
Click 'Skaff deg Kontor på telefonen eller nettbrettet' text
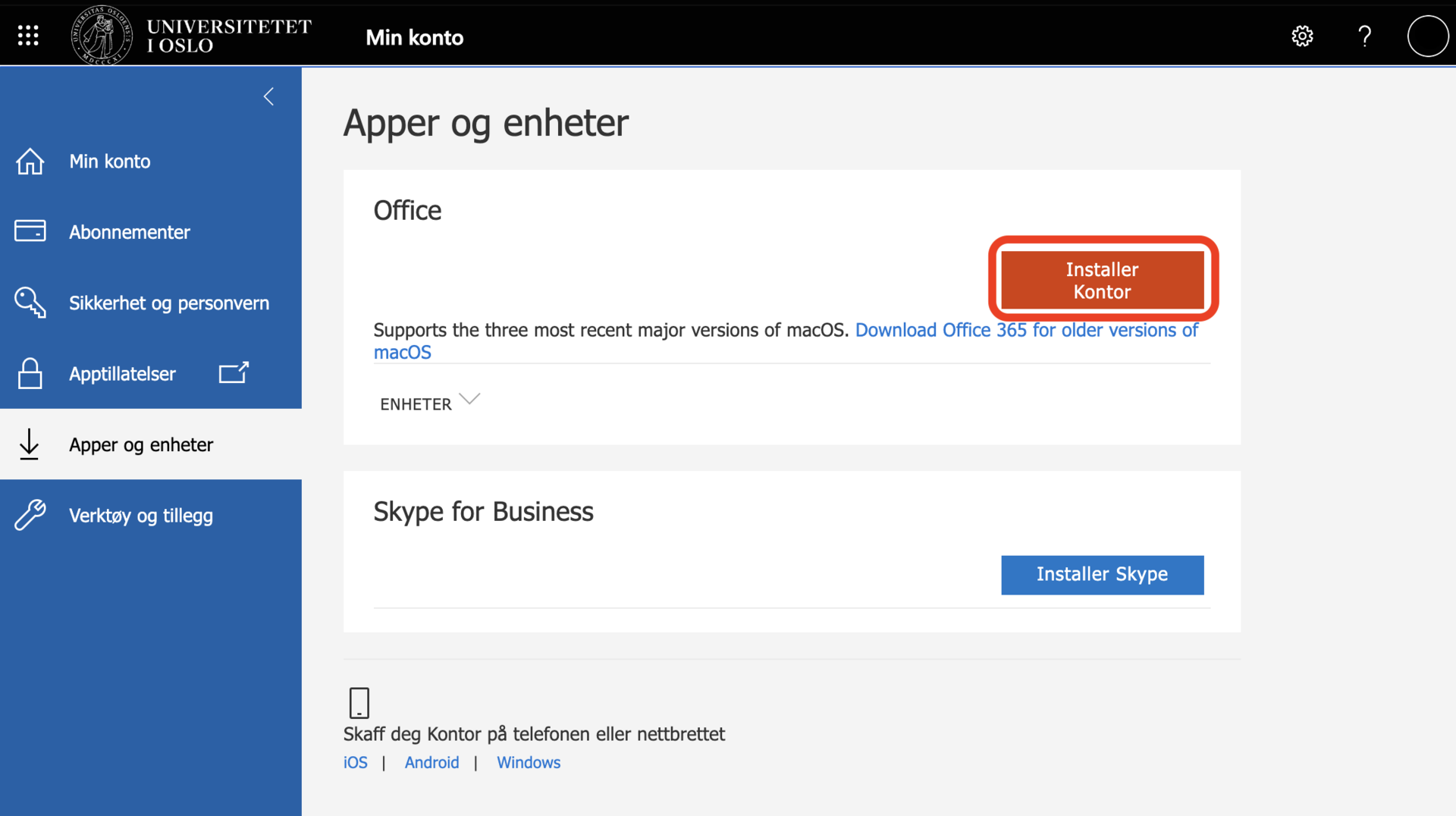coord(534,734)
